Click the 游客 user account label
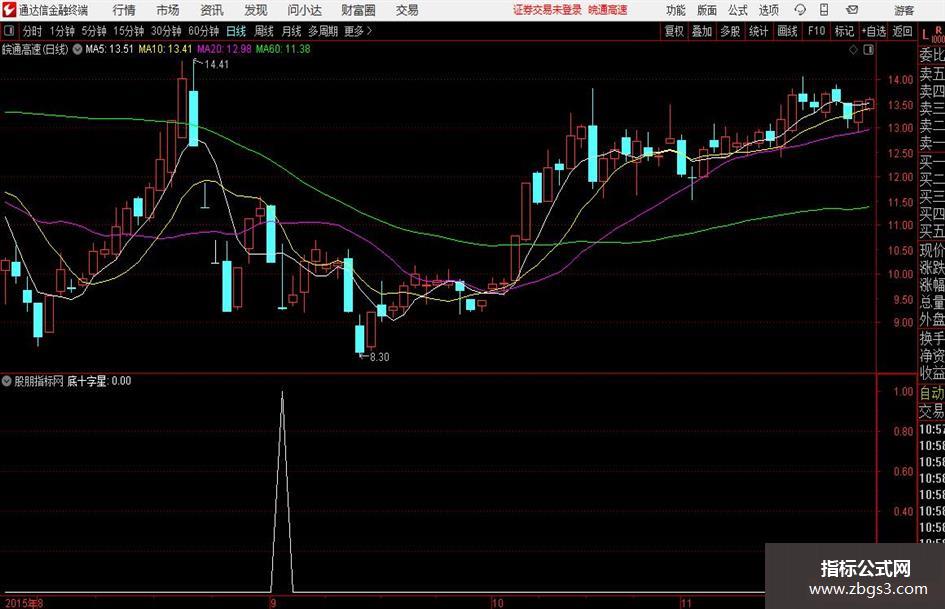 [x=903, y=10]
